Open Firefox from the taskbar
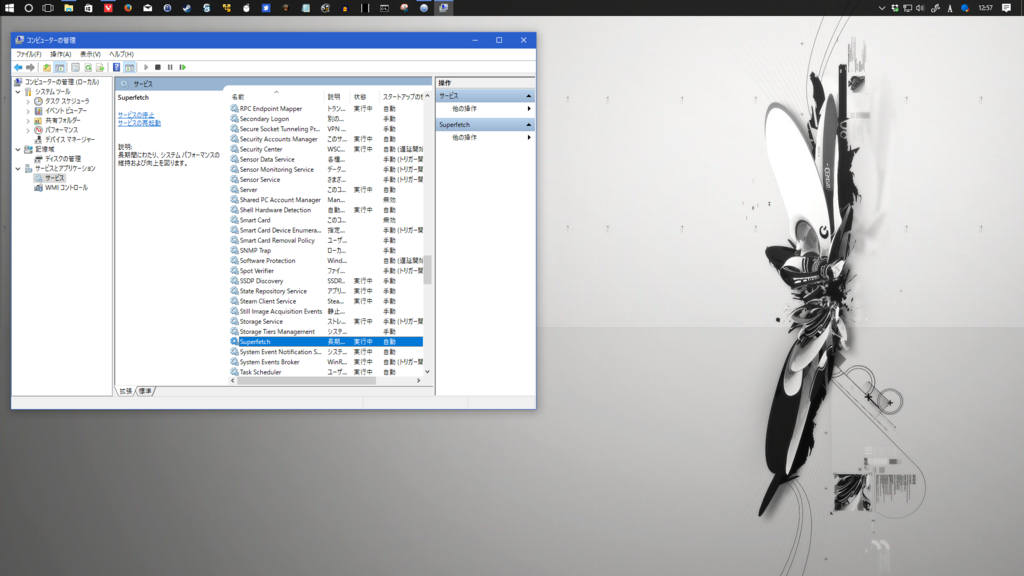The width and height of the screenshot is (1024, 576). (x=128, y=8)
